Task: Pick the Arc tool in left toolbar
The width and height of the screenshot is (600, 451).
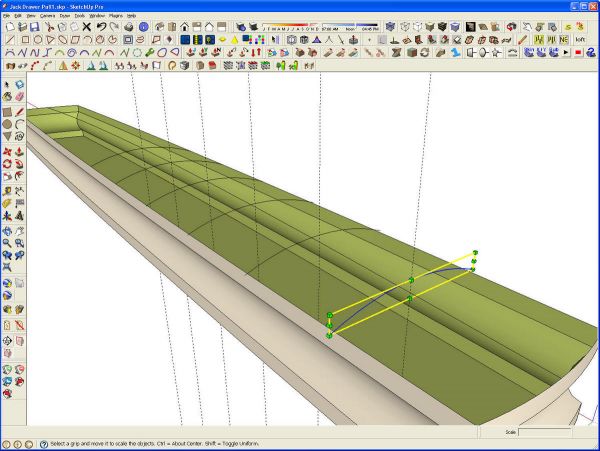Action: (x=20, y=124)
